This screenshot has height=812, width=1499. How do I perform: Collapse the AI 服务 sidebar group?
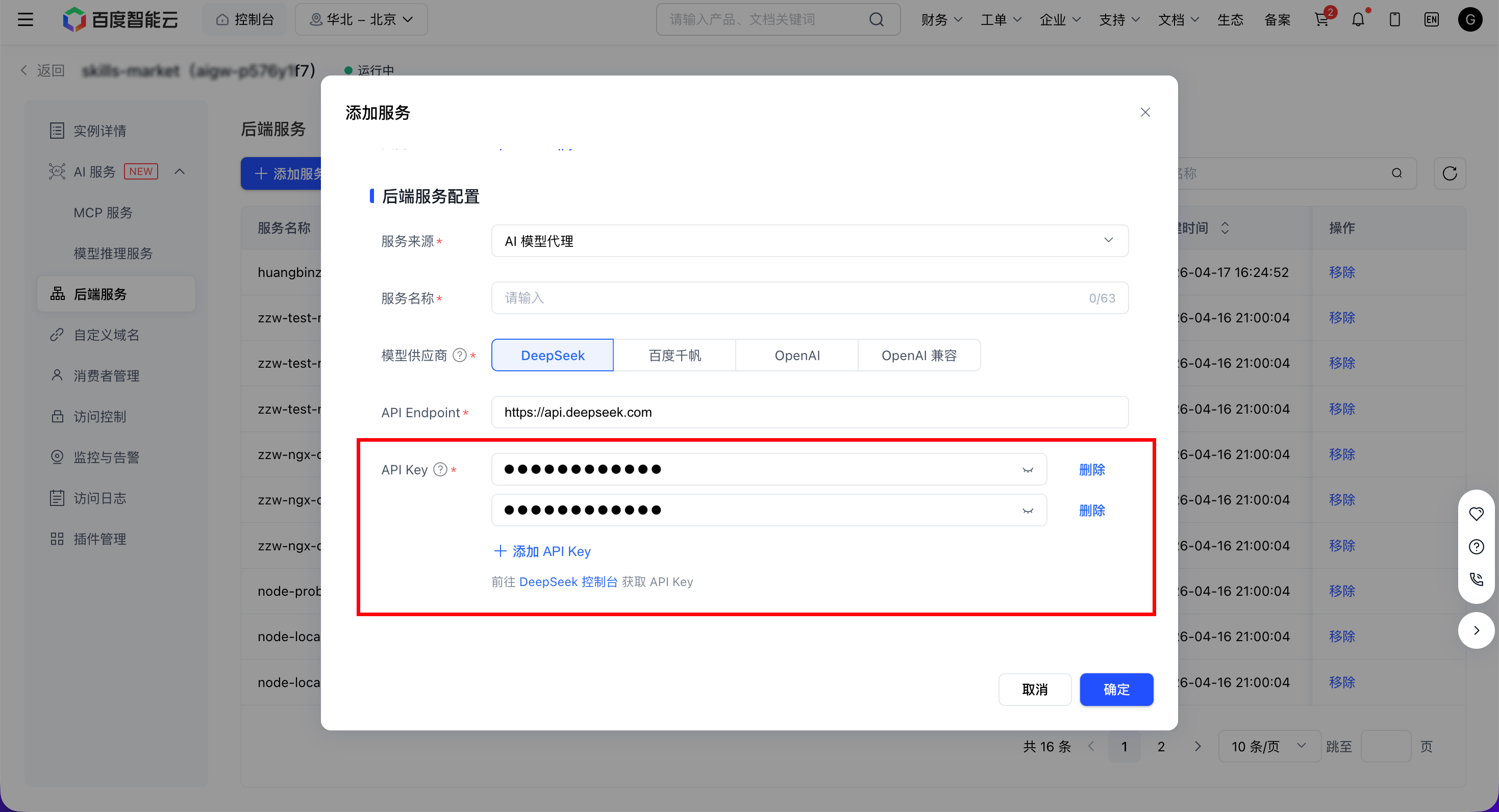pos(180,171)
